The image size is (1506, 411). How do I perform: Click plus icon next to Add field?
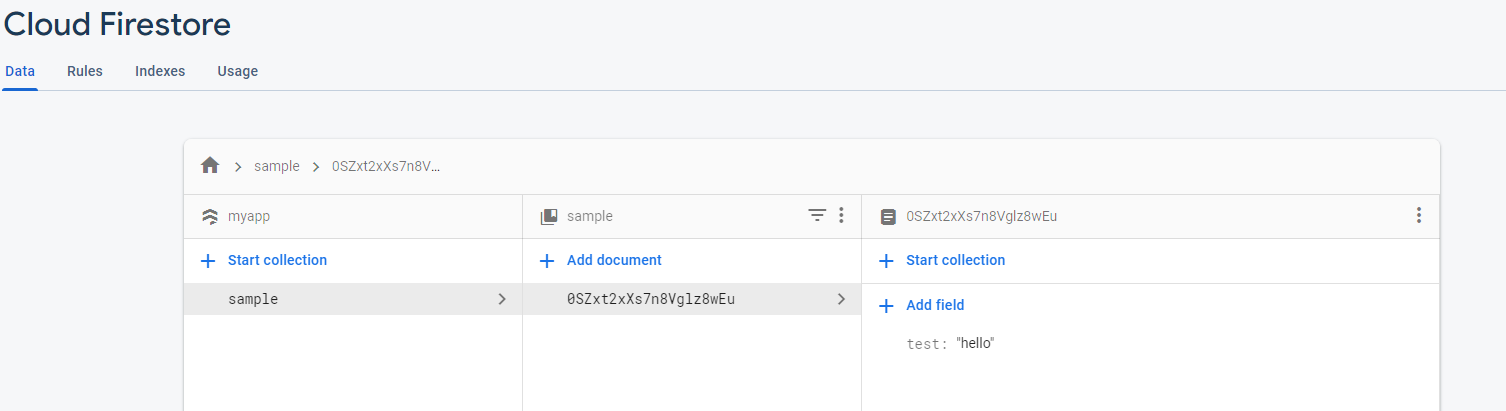(886, 306)
